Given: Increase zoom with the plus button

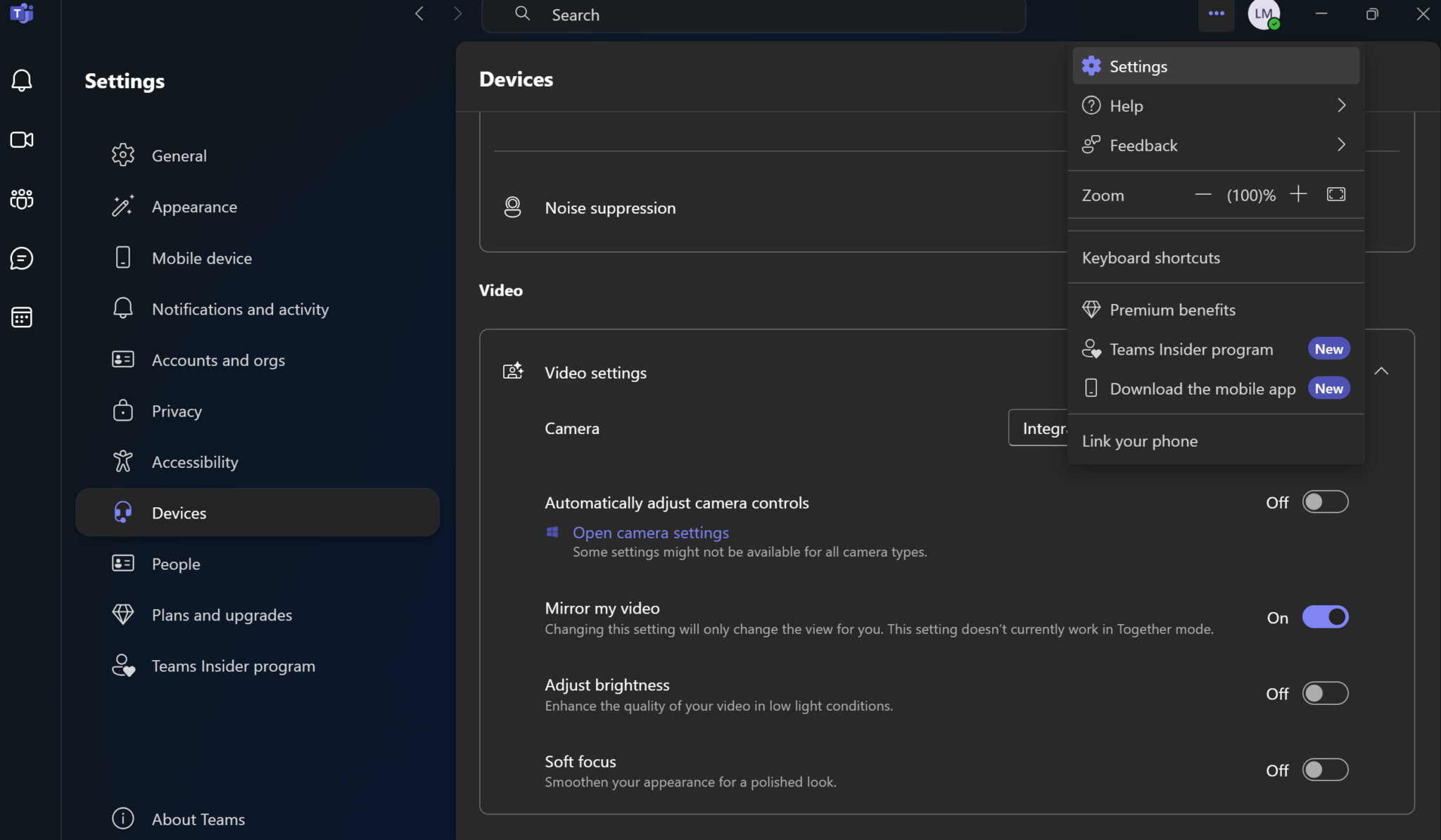Looking at the screenshot, I should [1298, 194].
